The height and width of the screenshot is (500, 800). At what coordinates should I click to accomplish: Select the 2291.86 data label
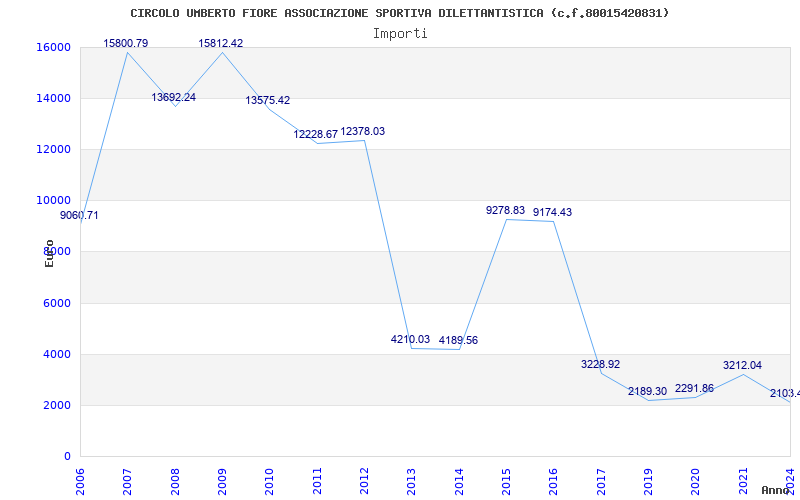pyautogui.click(x=694, y=388)
